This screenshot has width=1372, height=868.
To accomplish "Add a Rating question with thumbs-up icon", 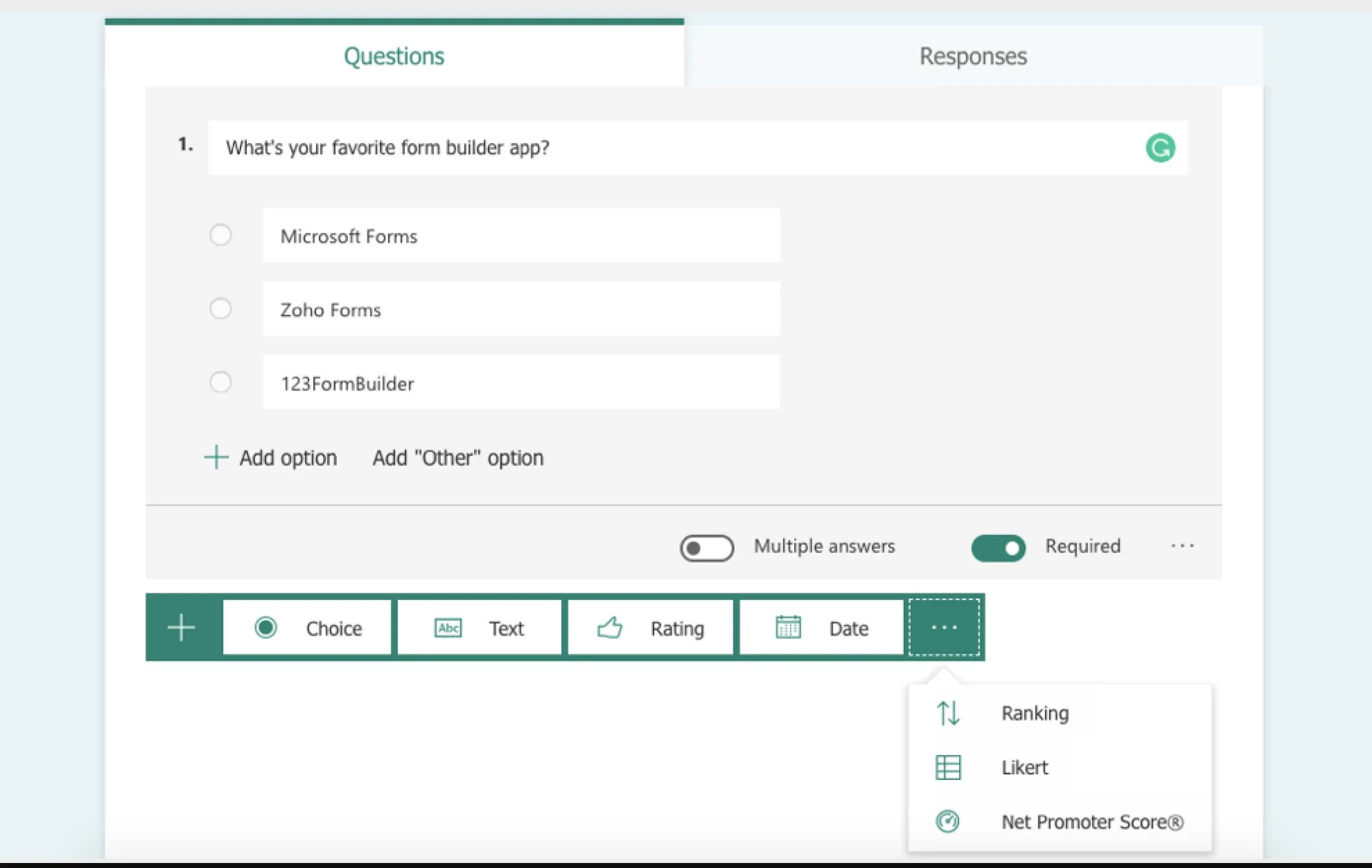I will coord(650,628).
